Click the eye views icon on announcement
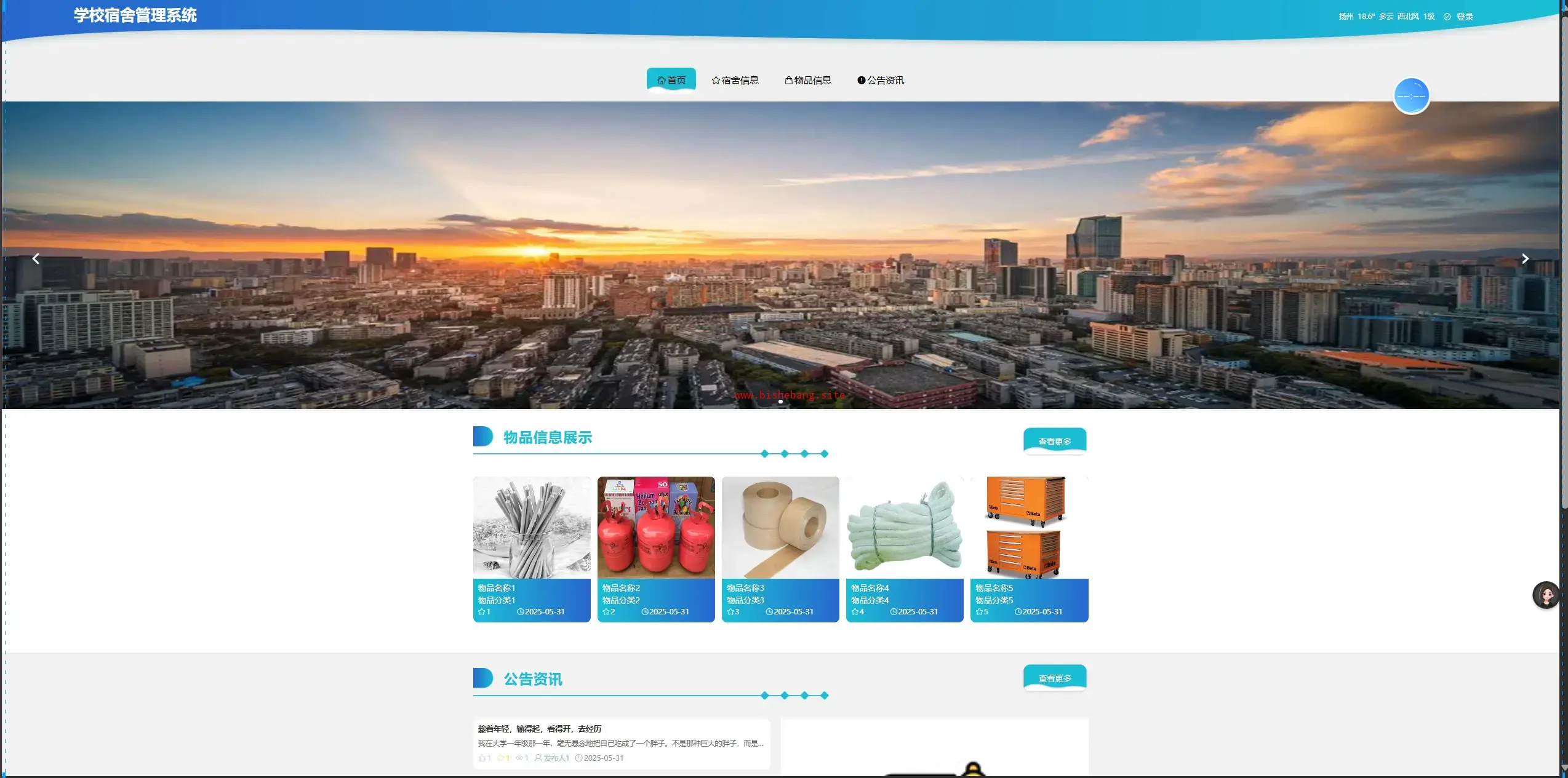Screen dimensions: 1568x778 (519, 758)
